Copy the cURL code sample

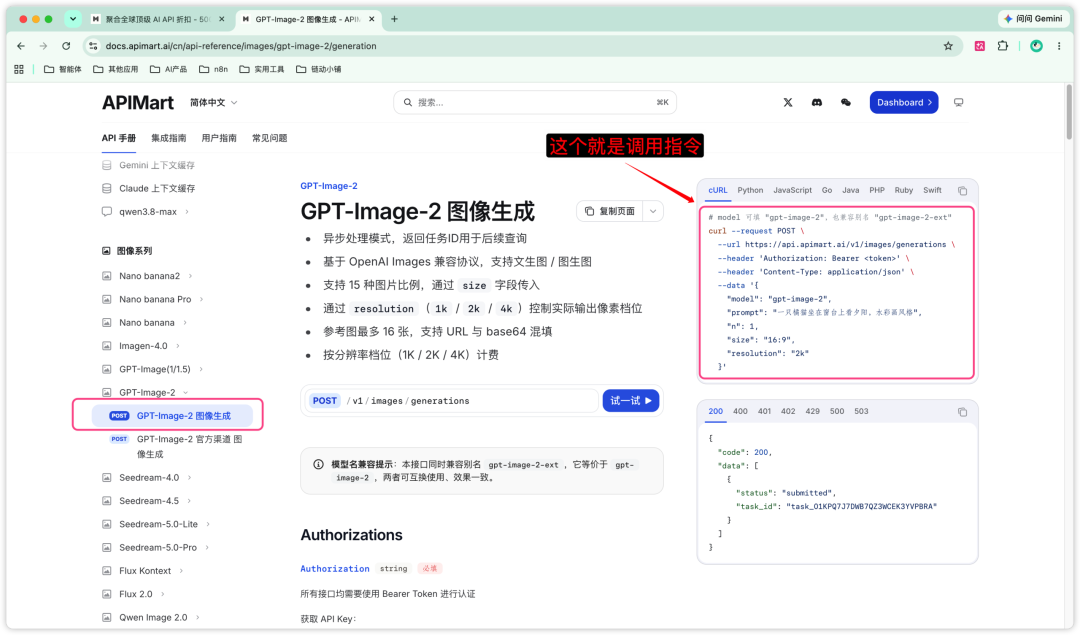click(963, 191)
